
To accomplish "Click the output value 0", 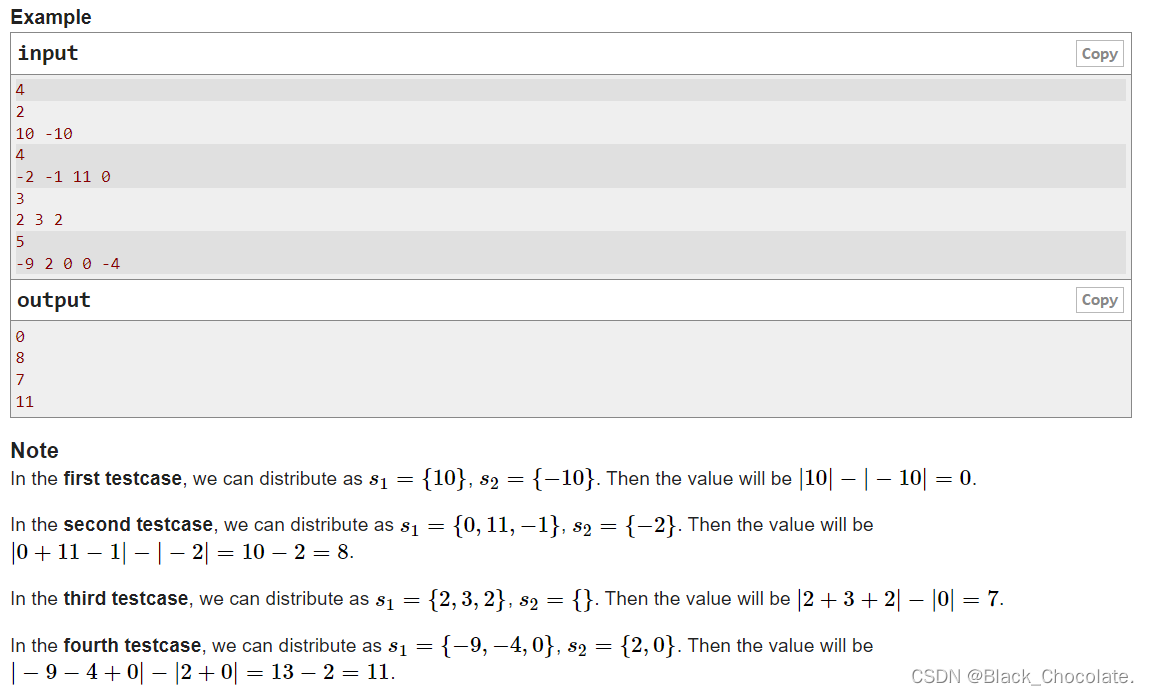I will coord(19,336).
